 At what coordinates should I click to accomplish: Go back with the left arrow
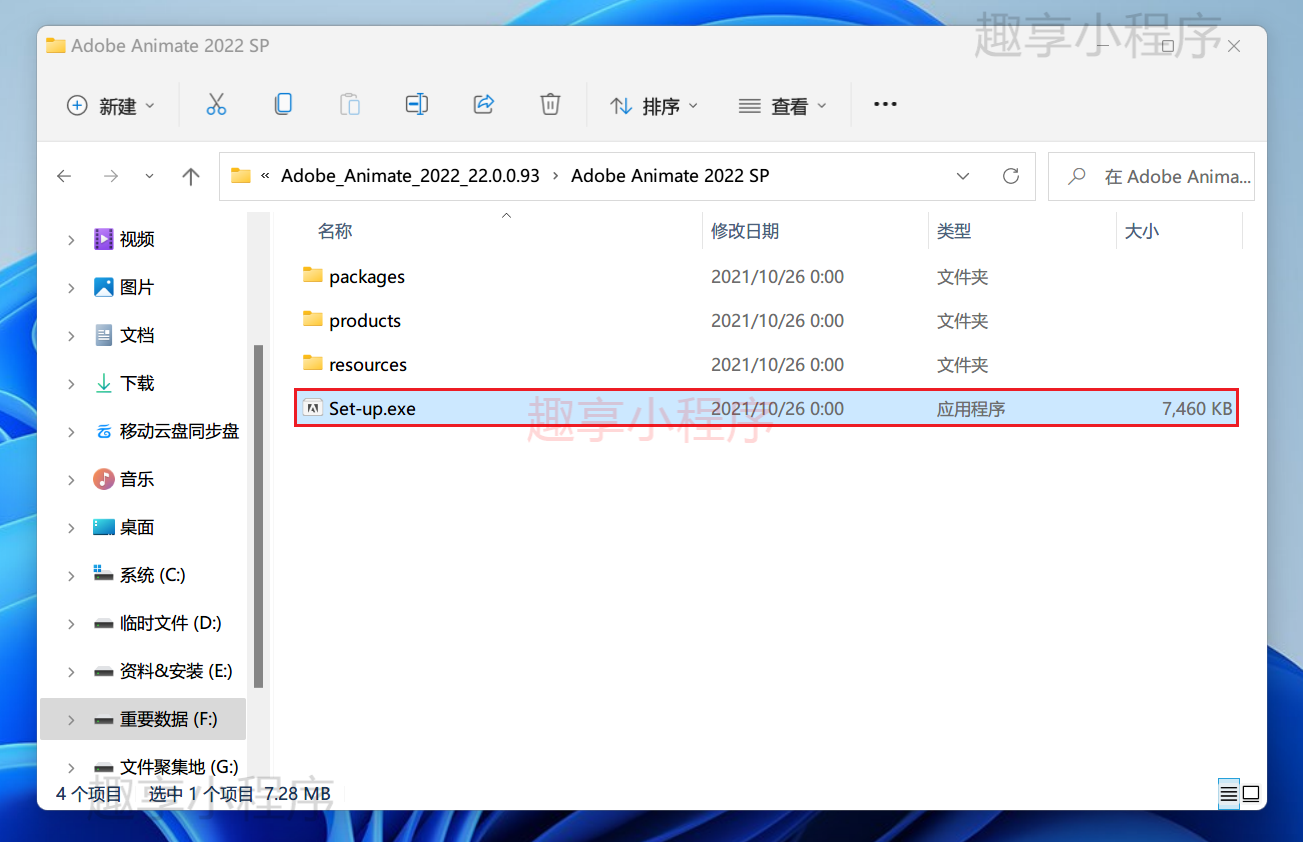pyautogui.click(x=64, y=176)
